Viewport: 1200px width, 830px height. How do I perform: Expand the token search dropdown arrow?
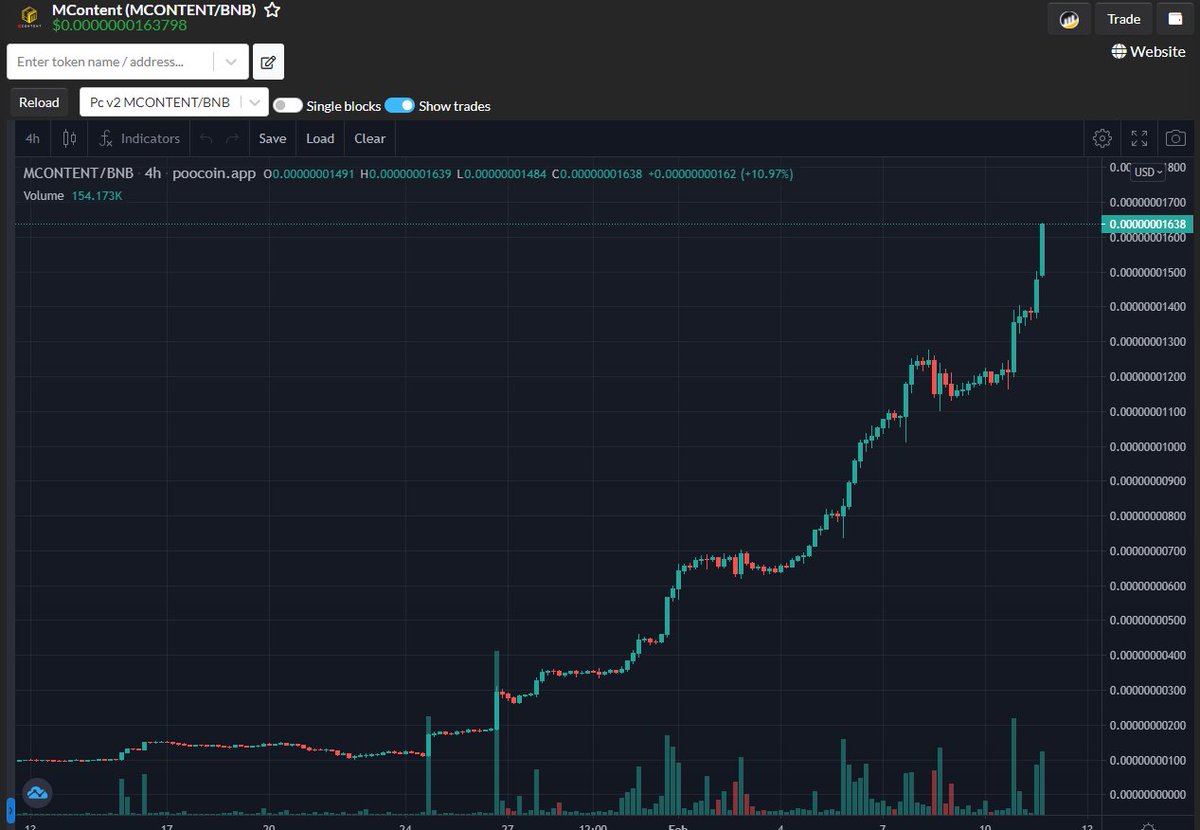[x=231, y=62]
